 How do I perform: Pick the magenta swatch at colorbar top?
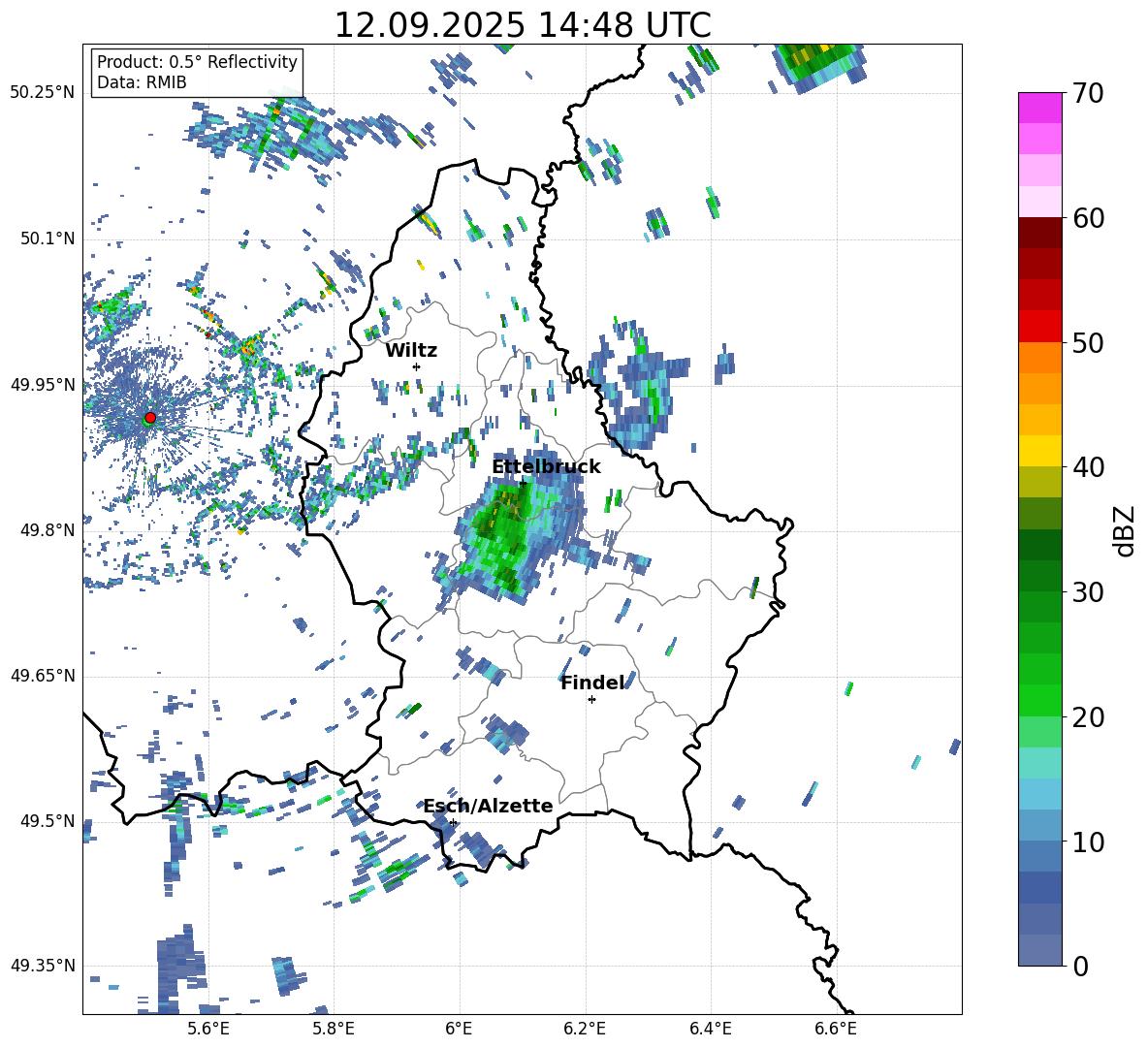1039,108
